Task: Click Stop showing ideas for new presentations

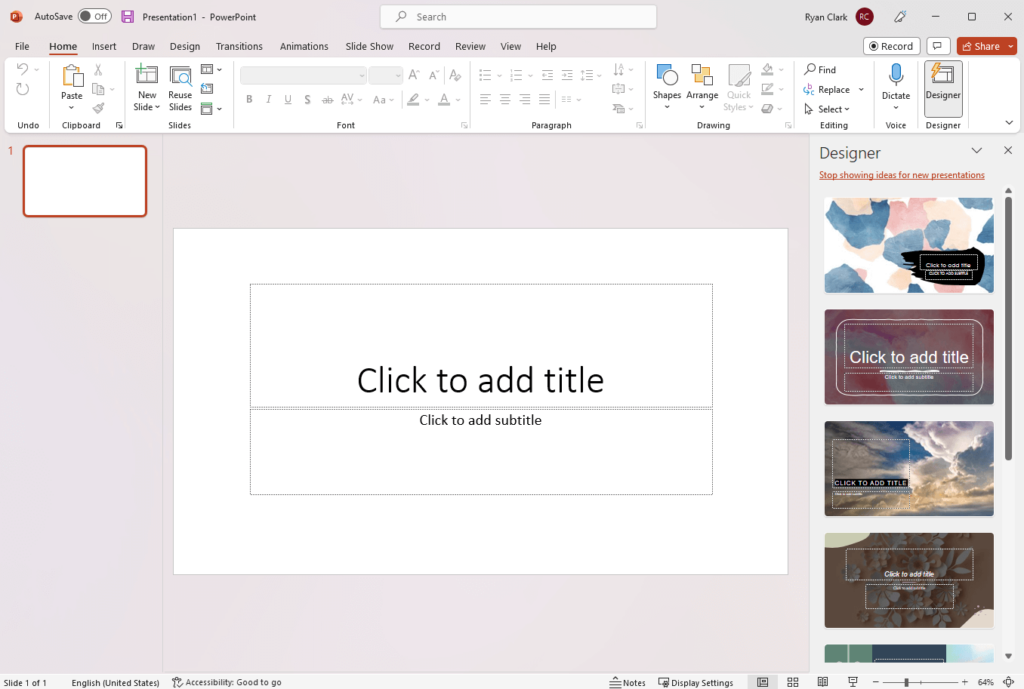Action: pyautogui.click(x=901, y=175)
